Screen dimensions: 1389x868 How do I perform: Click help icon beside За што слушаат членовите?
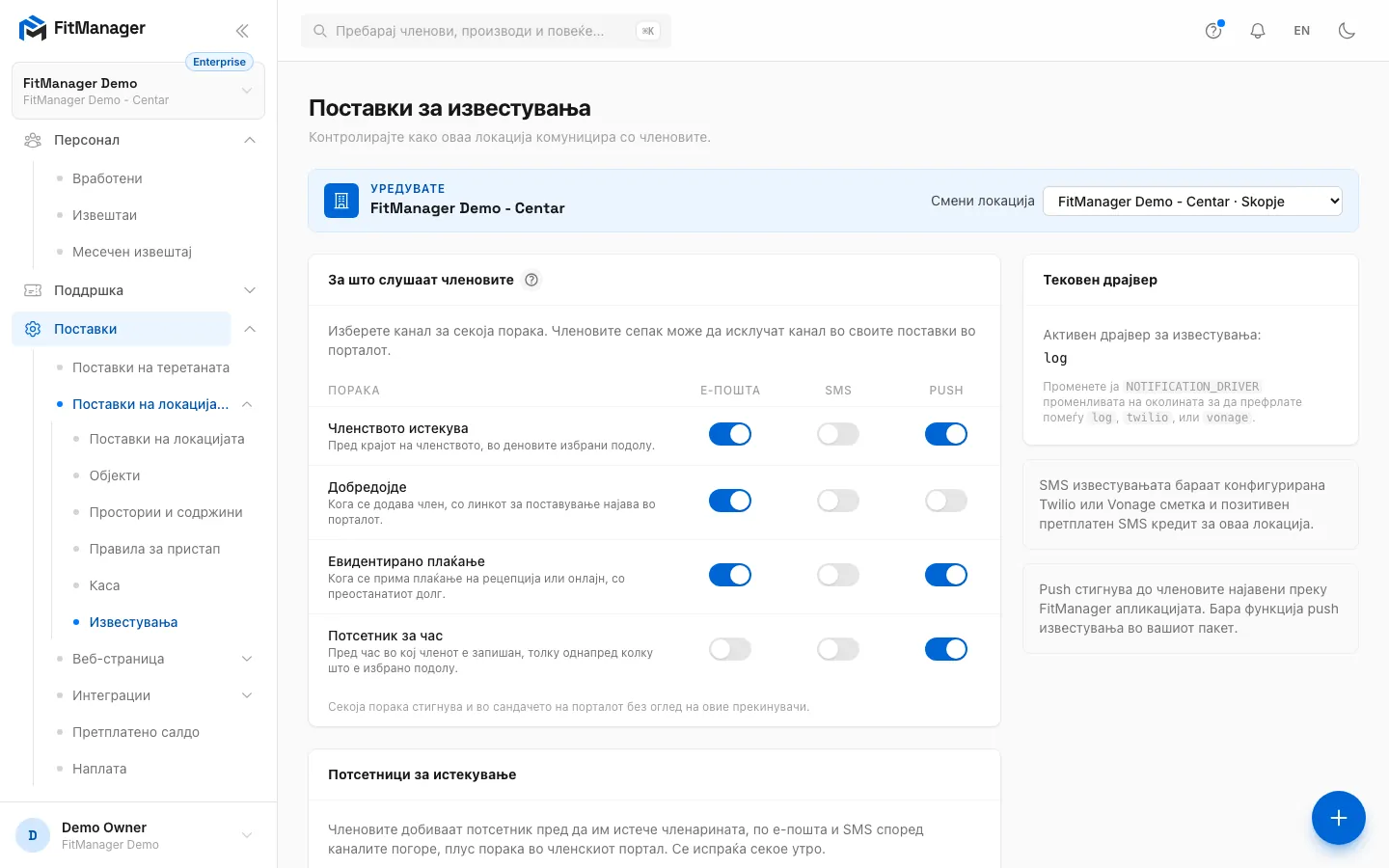click(531, 280)
